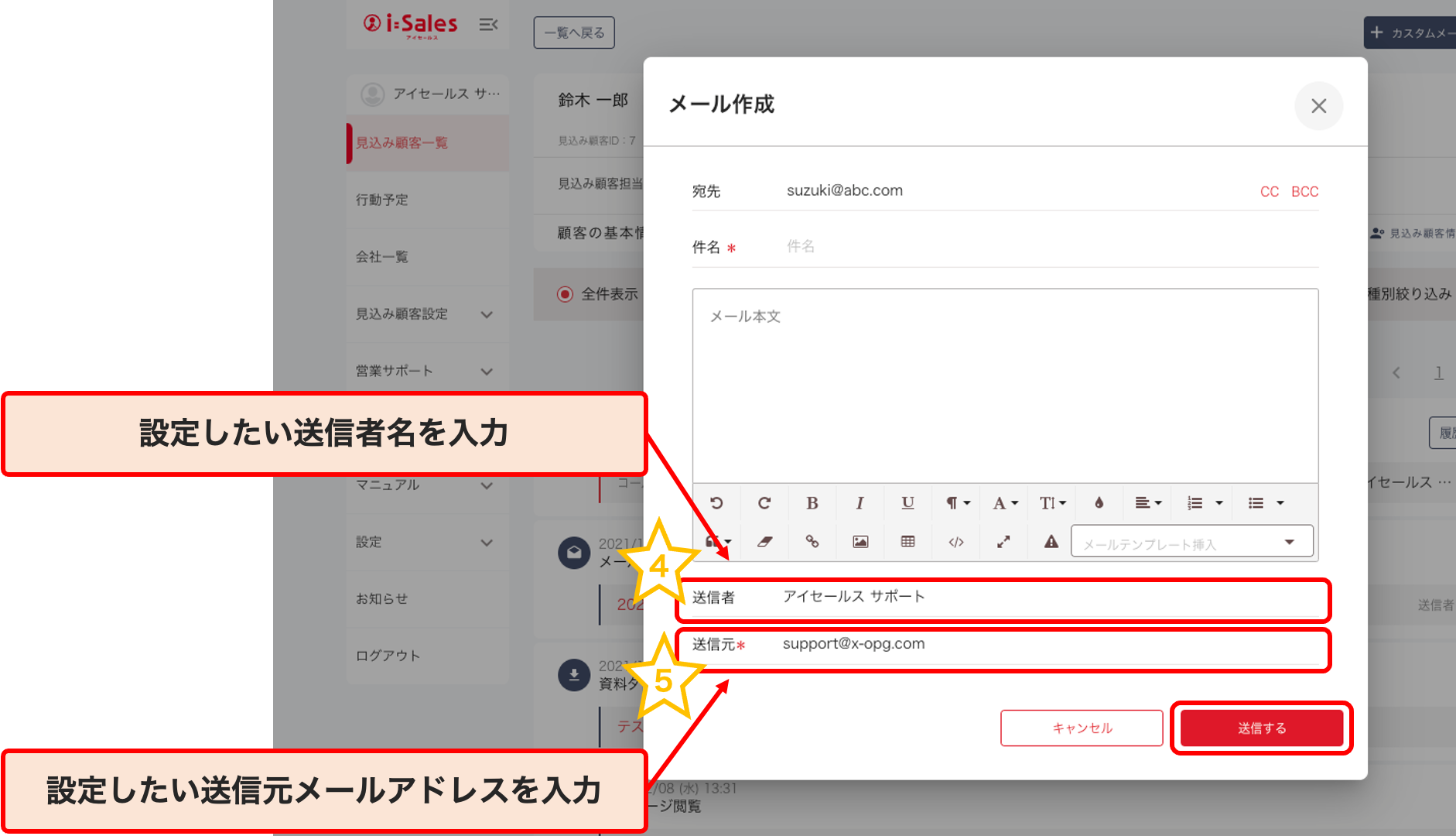The height and width of the screenshot is (836, 1456).
Task: Toggle underline text formatting
Action: (907, 503)
